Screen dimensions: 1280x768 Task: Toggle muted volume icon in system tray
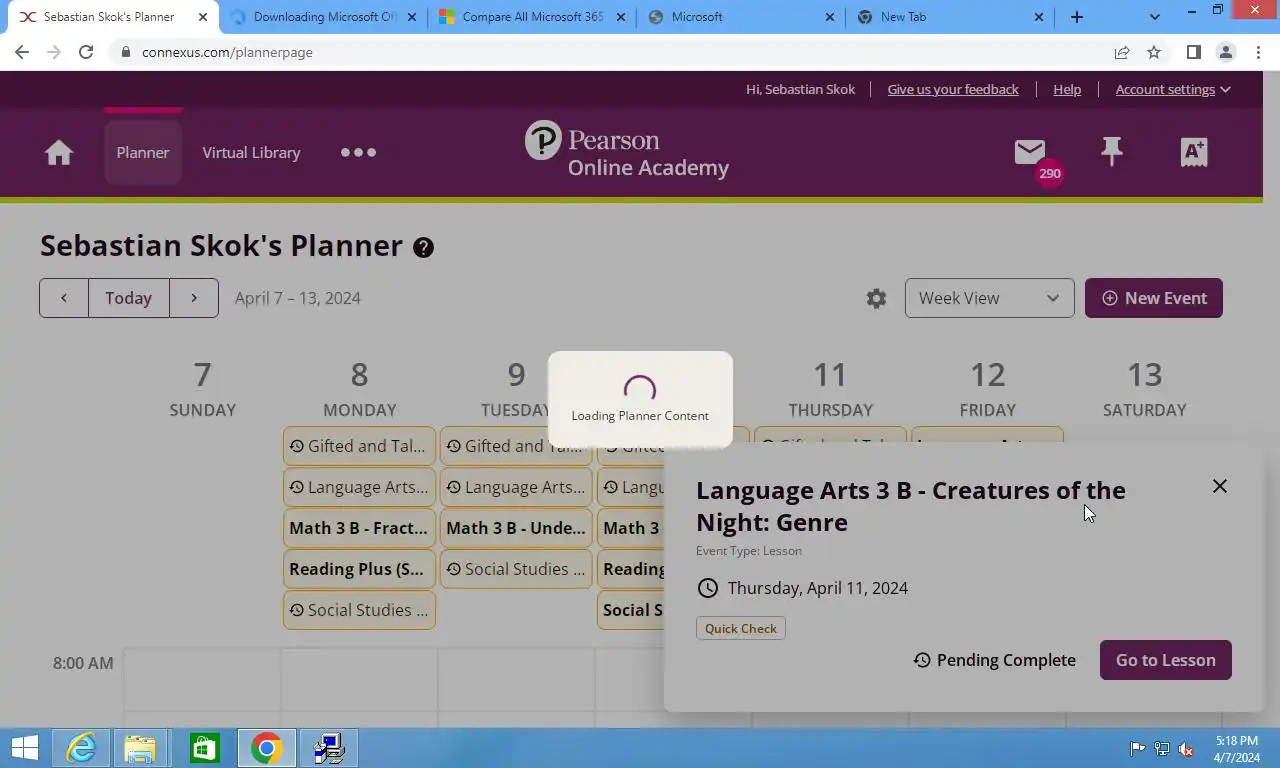pos(1186,749)
